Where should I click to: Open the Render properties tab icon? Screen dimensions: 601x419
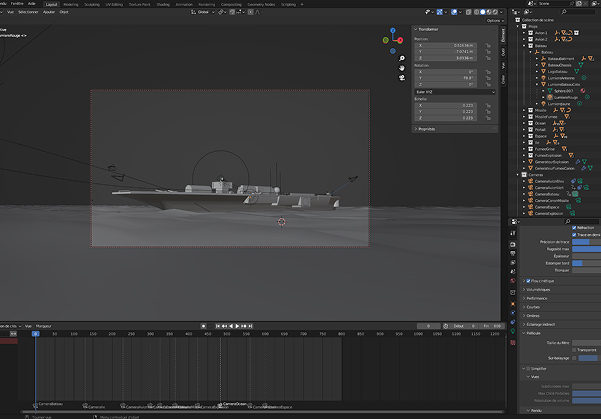pos(513,244)
